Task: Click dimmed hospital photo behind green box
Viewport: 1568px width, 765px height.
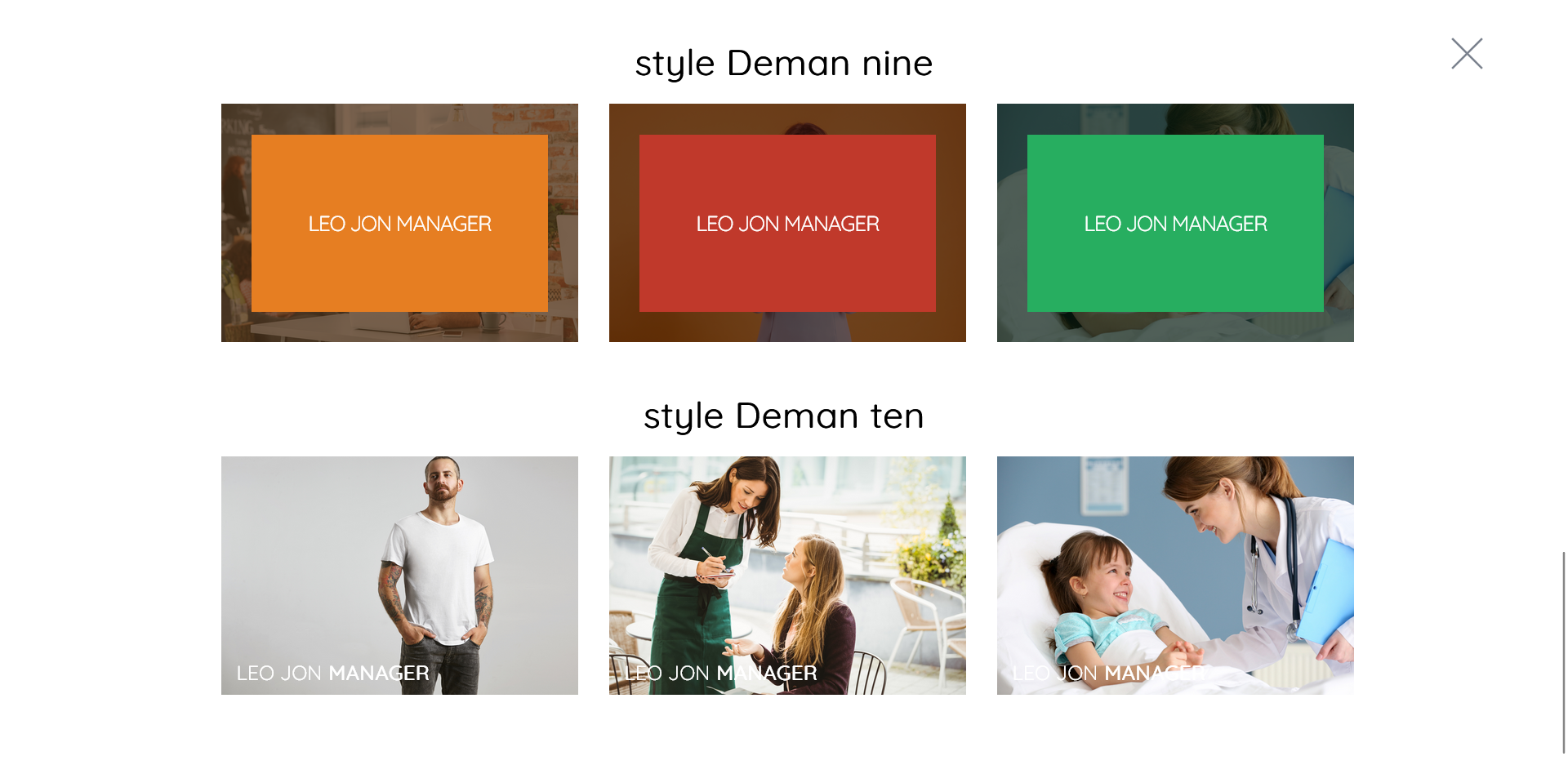Action: [1175, 327]
